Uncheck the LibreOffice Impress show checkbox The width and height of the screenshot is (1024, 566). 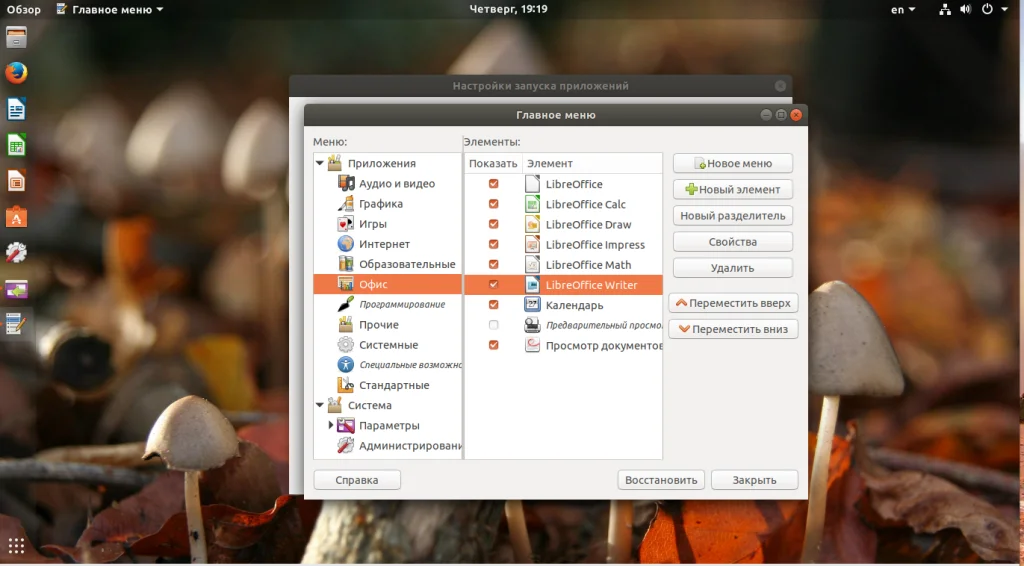point(494,244)
